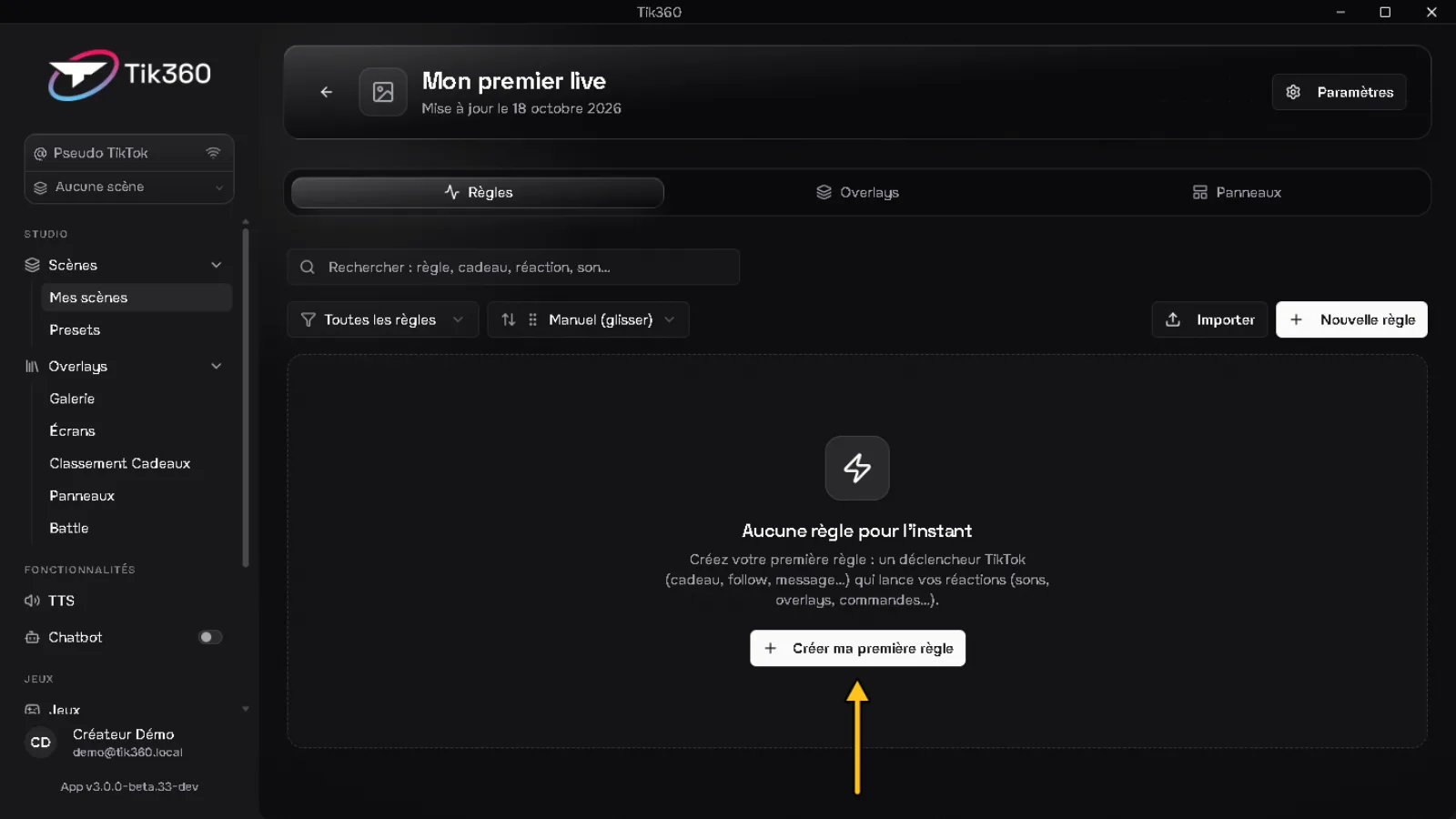Screen dimensions: 1456x819
Task: Open Galerie under Overlays
Action: 72,399
